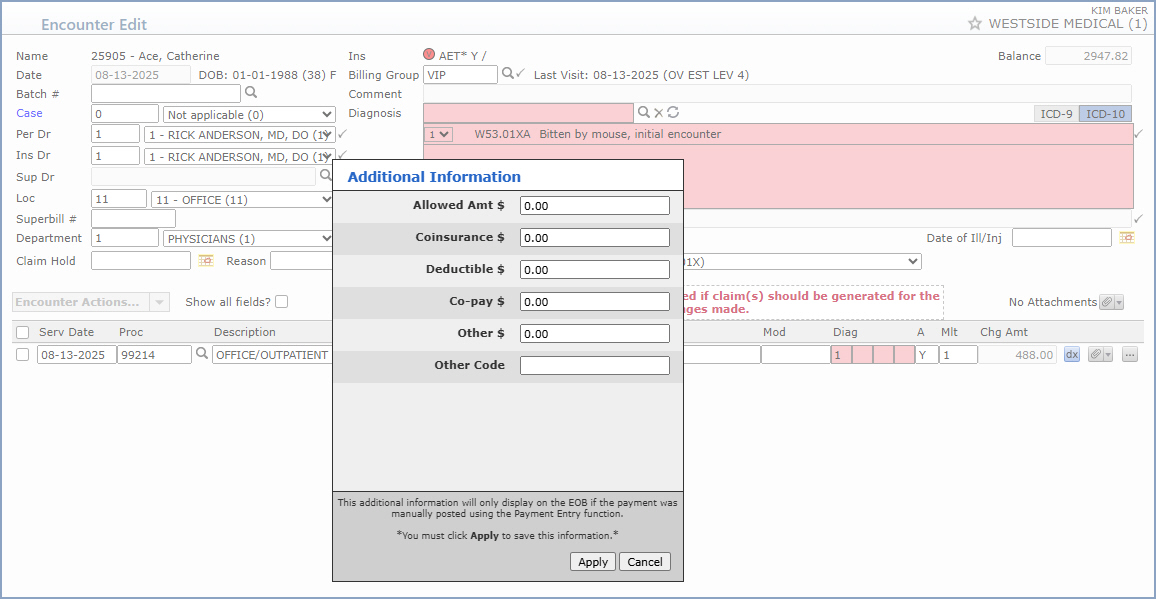The image size is (1156, 599).
Task: Select W53.01XA Bitten by mouse diagnosis row
Action: click(778, 134)
